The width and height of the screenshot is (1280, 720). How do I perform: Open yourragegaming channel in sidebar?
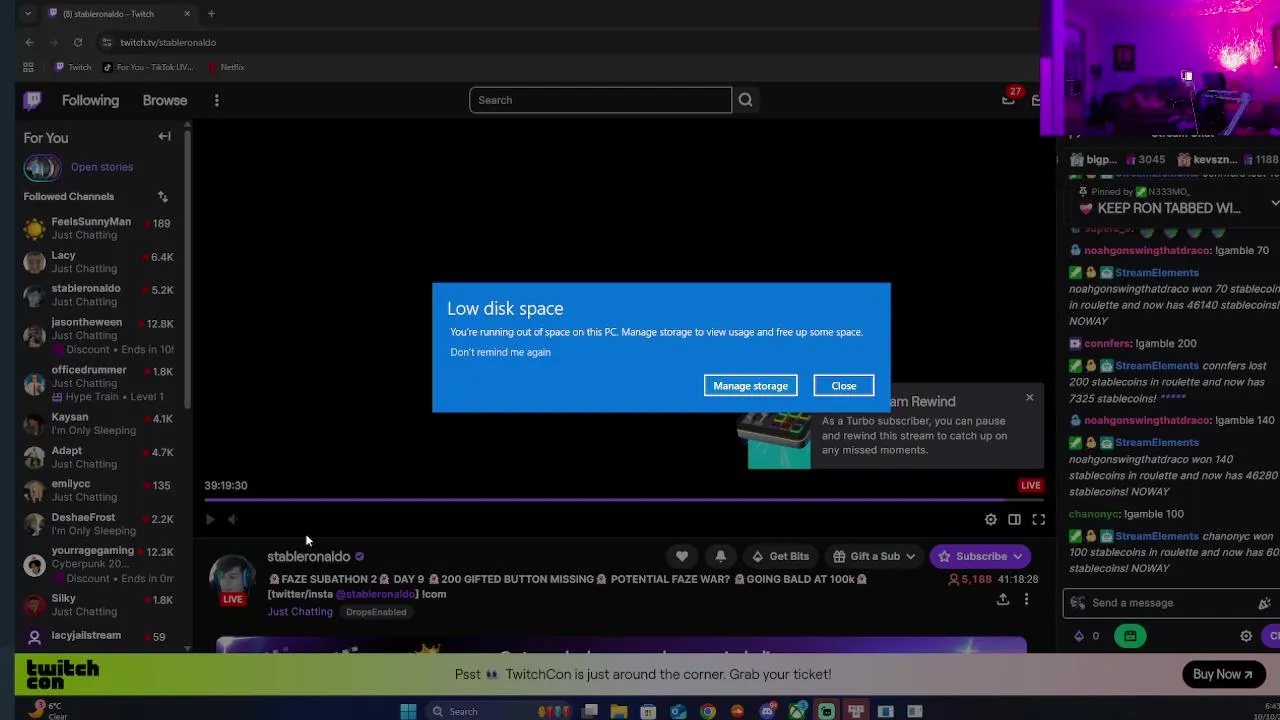coord(98,564)
